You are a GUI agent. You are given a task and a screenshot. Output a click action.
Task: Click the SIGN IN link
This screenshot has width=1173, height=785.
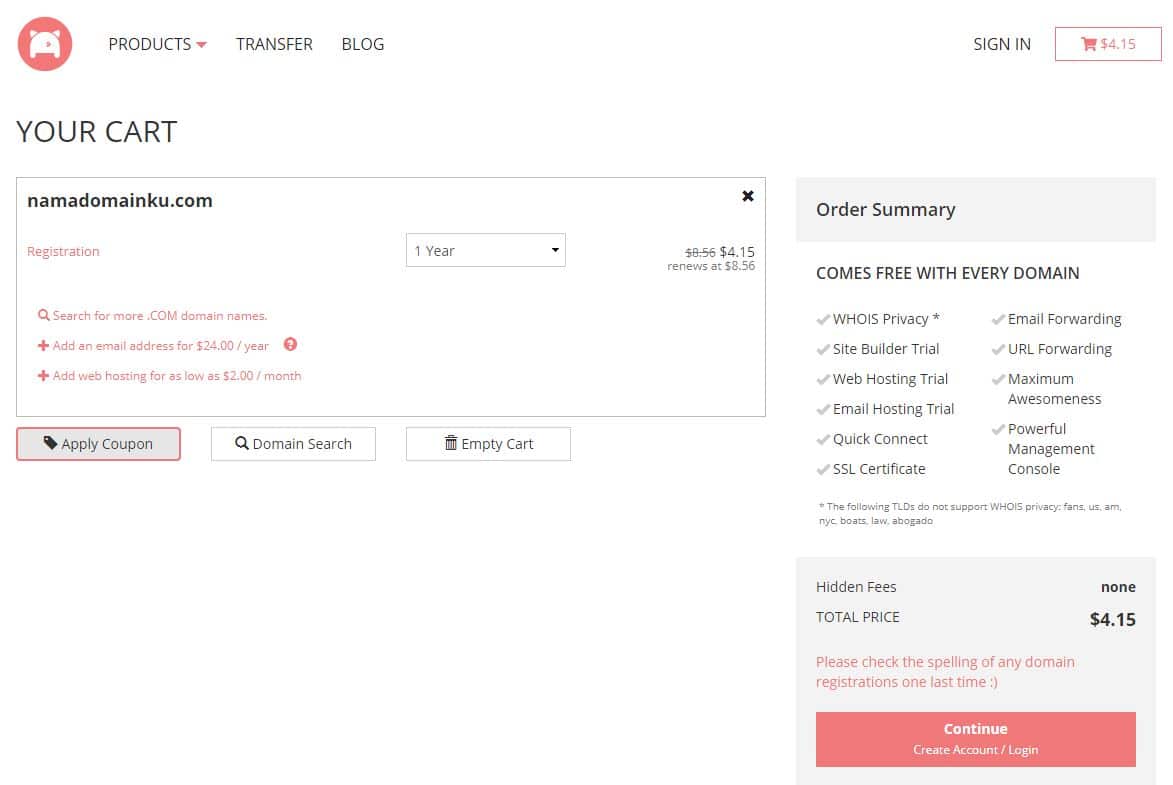1001,44
